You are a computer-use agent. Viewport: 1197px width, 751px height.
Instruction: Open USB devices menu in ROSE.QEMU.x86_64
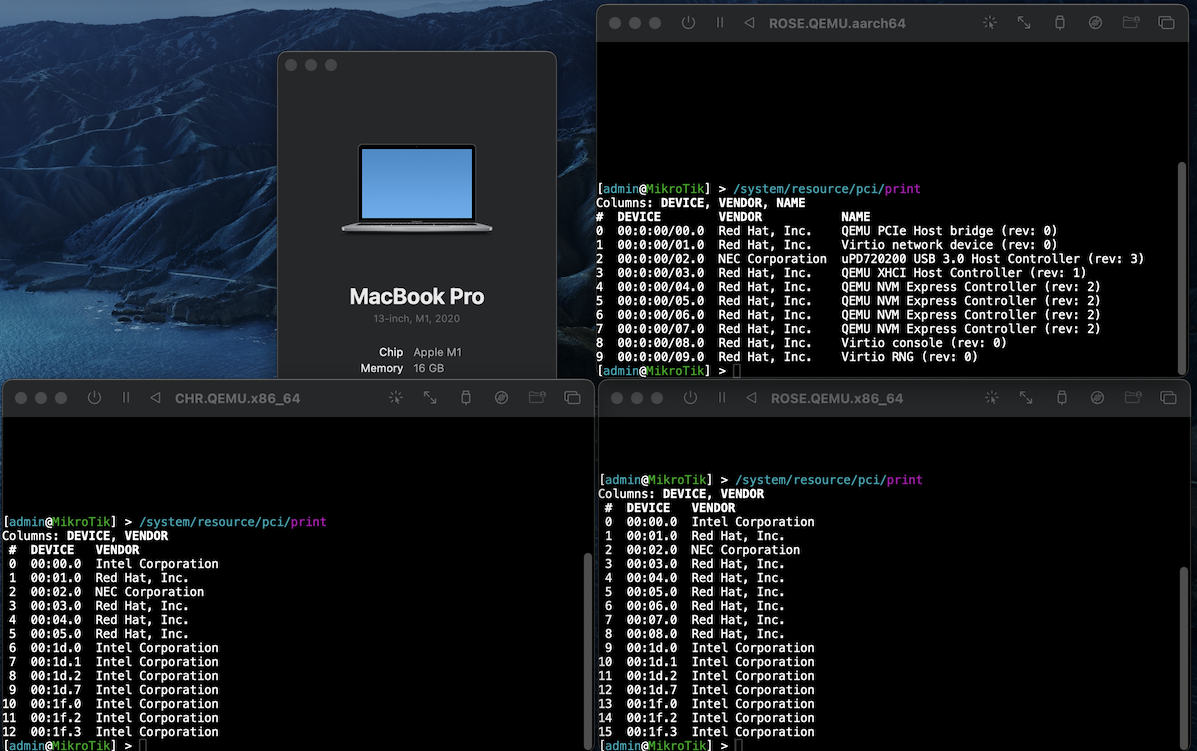coord(1062,398)
